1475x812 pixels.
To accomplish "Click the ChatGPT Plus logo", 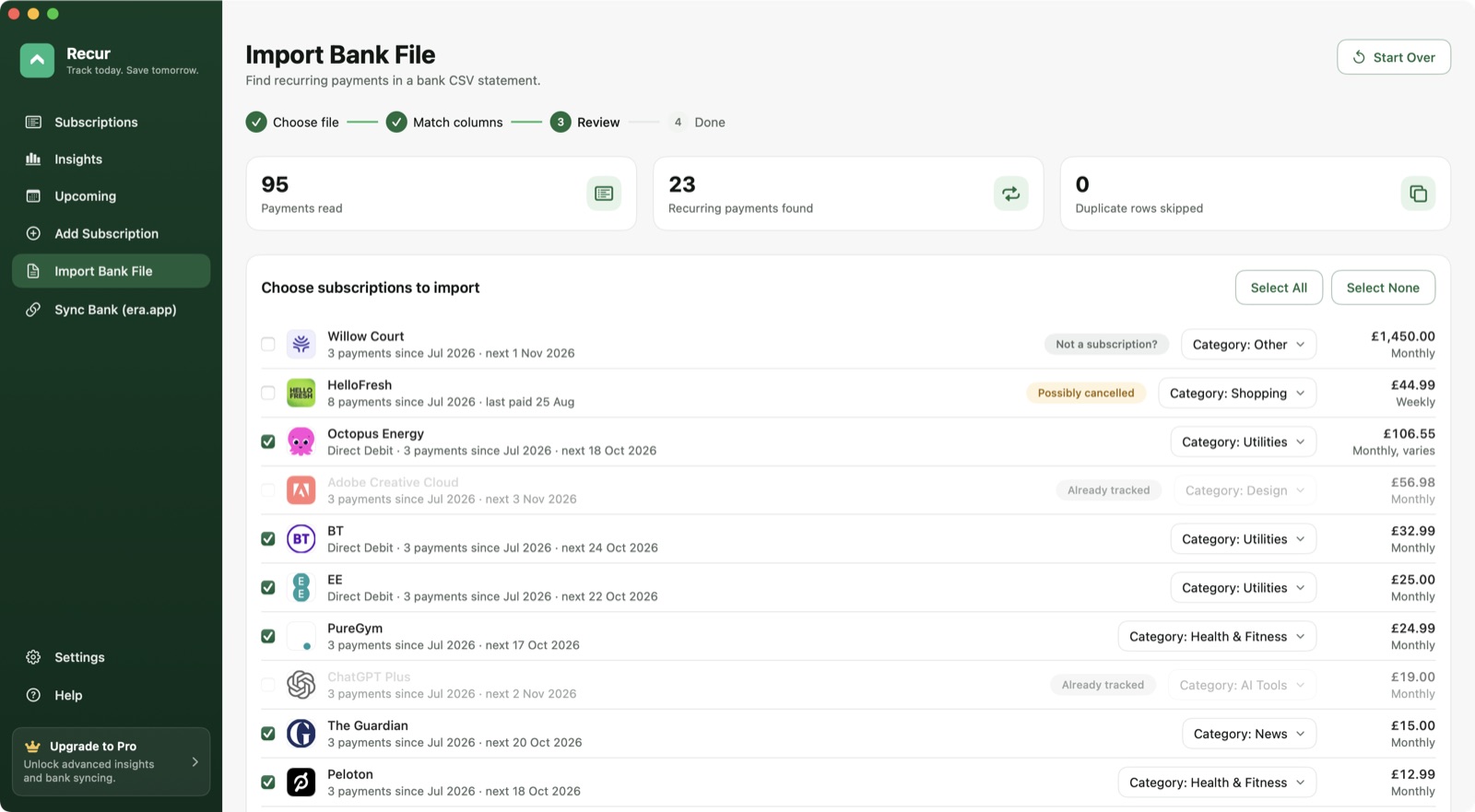I will (301, 685).
